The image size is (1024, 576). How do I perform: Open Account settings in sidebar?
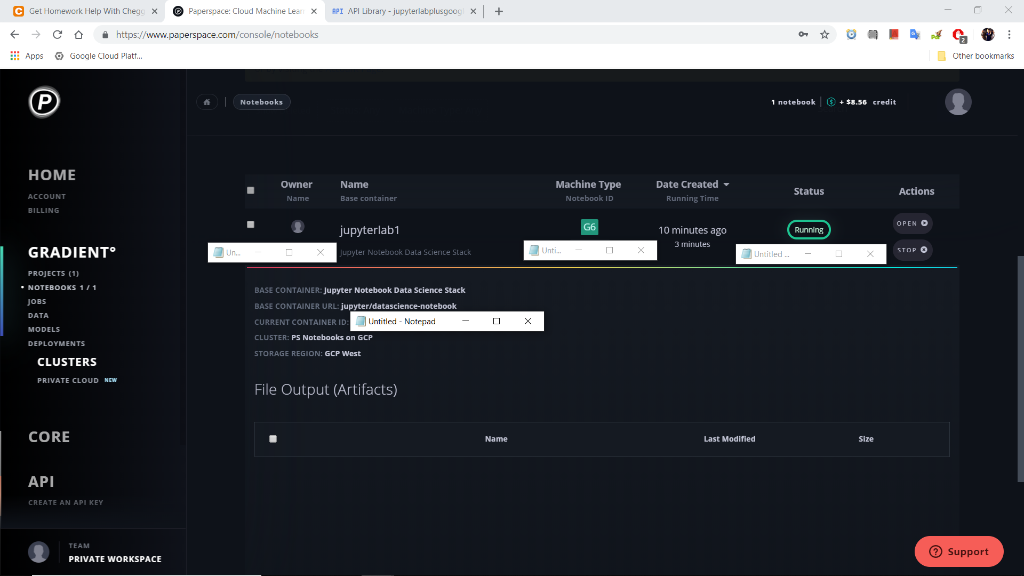click(x=47, y=197)
